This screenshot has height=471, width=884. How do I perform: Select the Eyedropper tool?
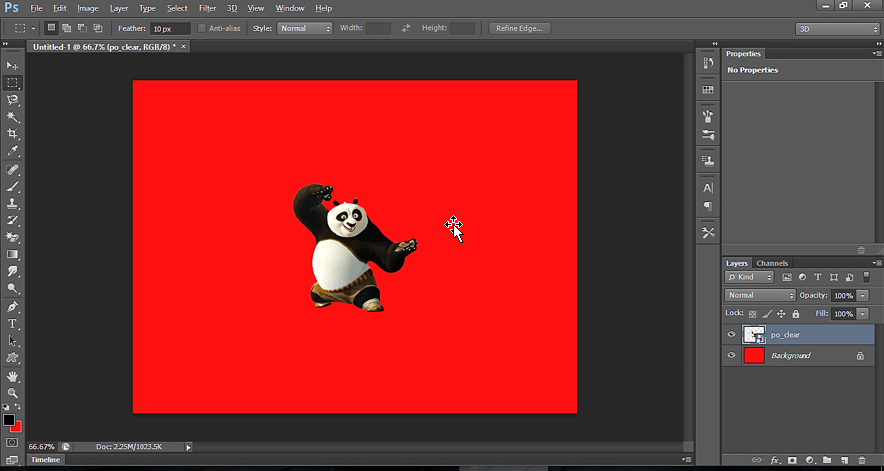click(12, 151)
